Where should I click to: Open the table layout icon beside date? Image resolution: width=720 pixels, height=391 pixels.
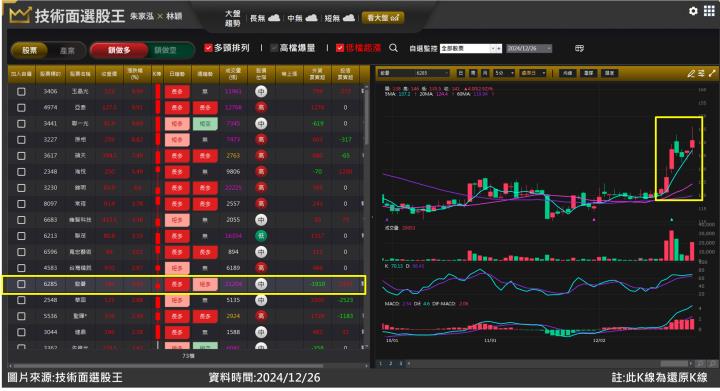tap(579, 48)
